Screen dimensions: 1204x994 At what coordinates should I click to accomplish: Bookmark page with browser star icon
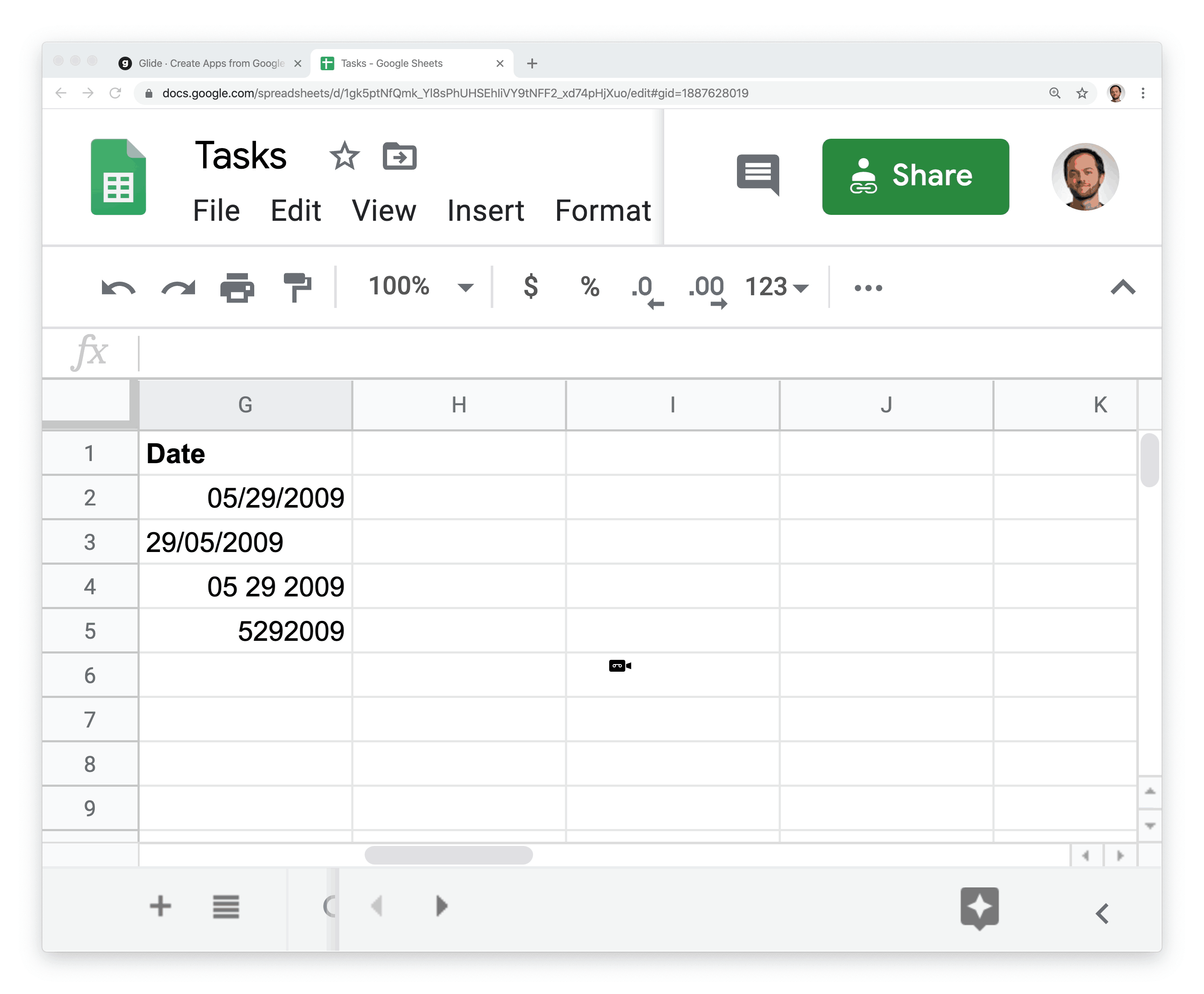click(1081, 93)
